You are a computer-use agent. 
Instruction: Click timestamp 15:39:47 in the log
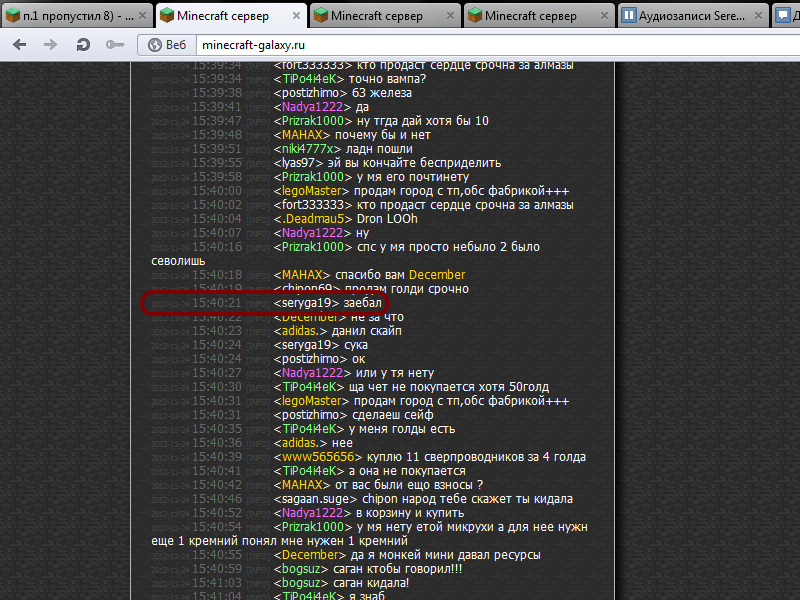[217, 121]
